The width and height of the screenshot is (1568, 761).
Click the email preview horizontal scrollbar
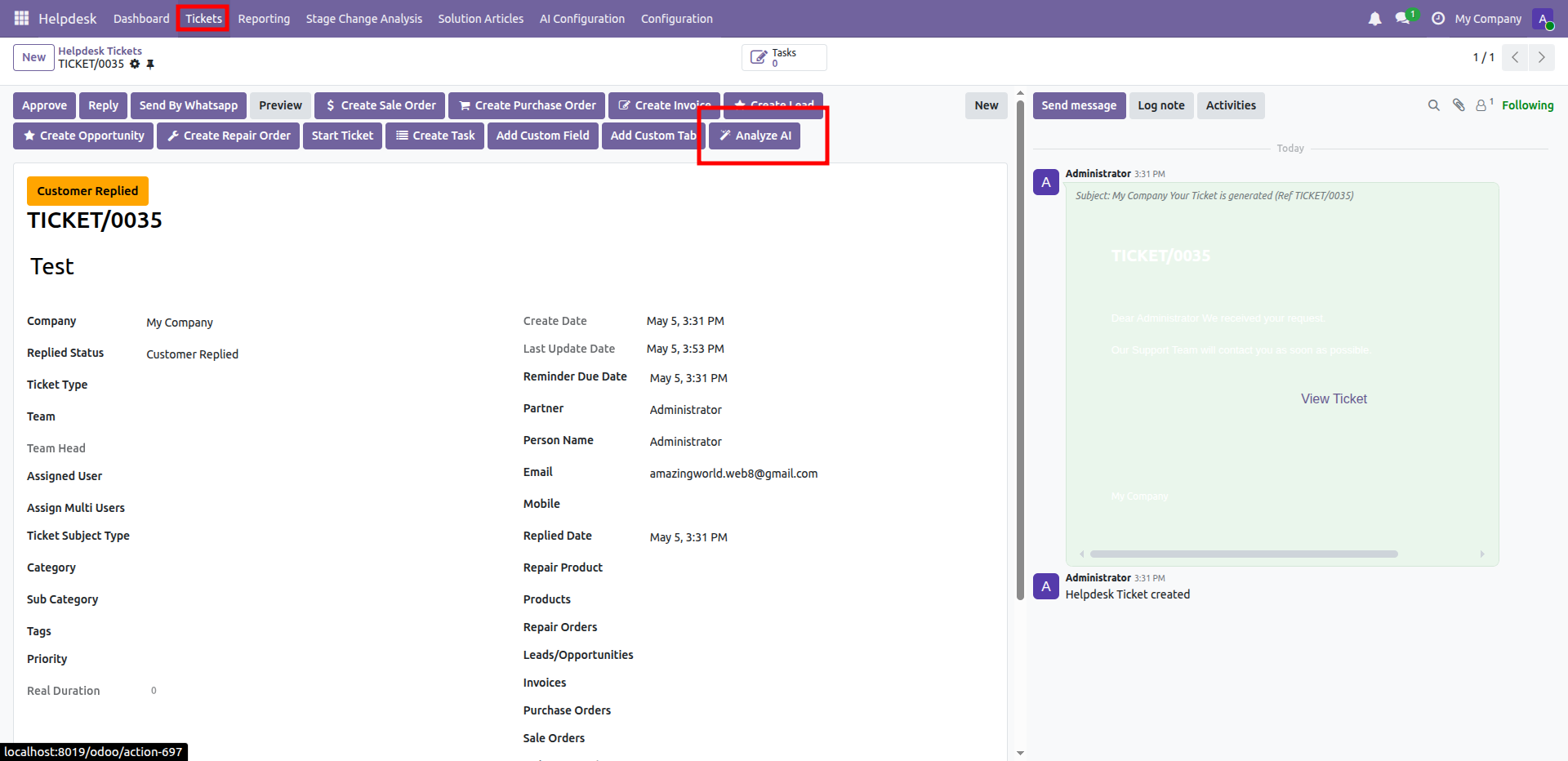[1244, 554]
